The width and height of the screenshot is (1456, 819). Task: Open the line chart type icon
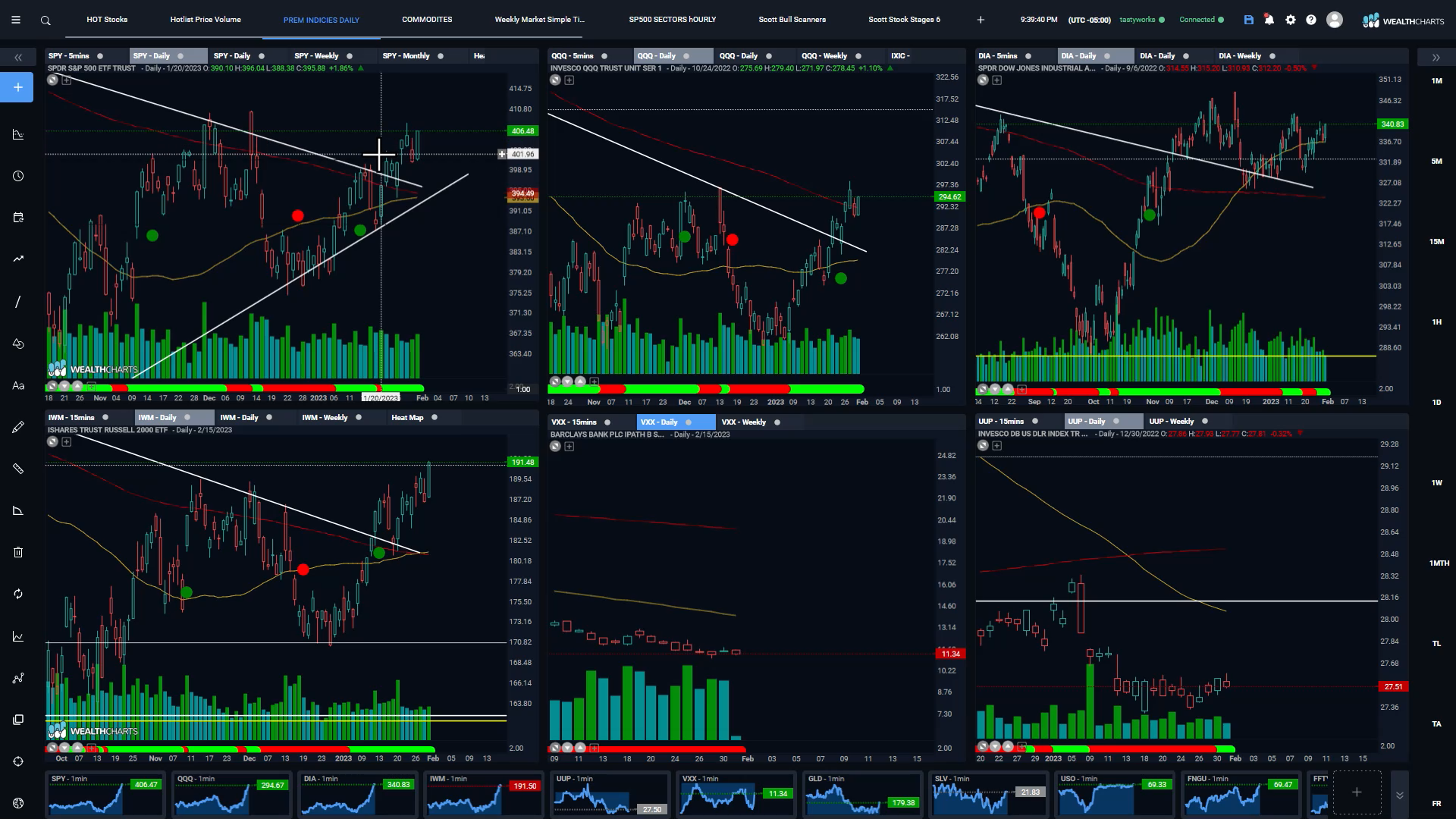click(x=18, y=636)
